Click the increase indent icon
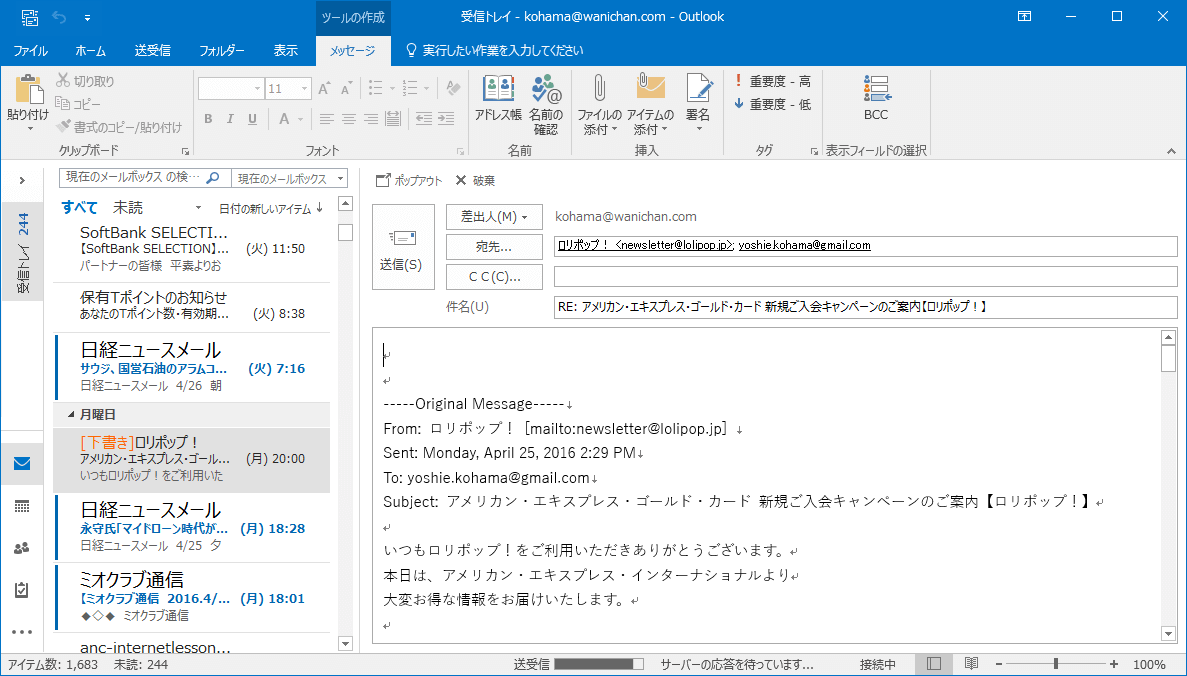The width and height of the screenshot is (1187, 676). pos(446,119)
